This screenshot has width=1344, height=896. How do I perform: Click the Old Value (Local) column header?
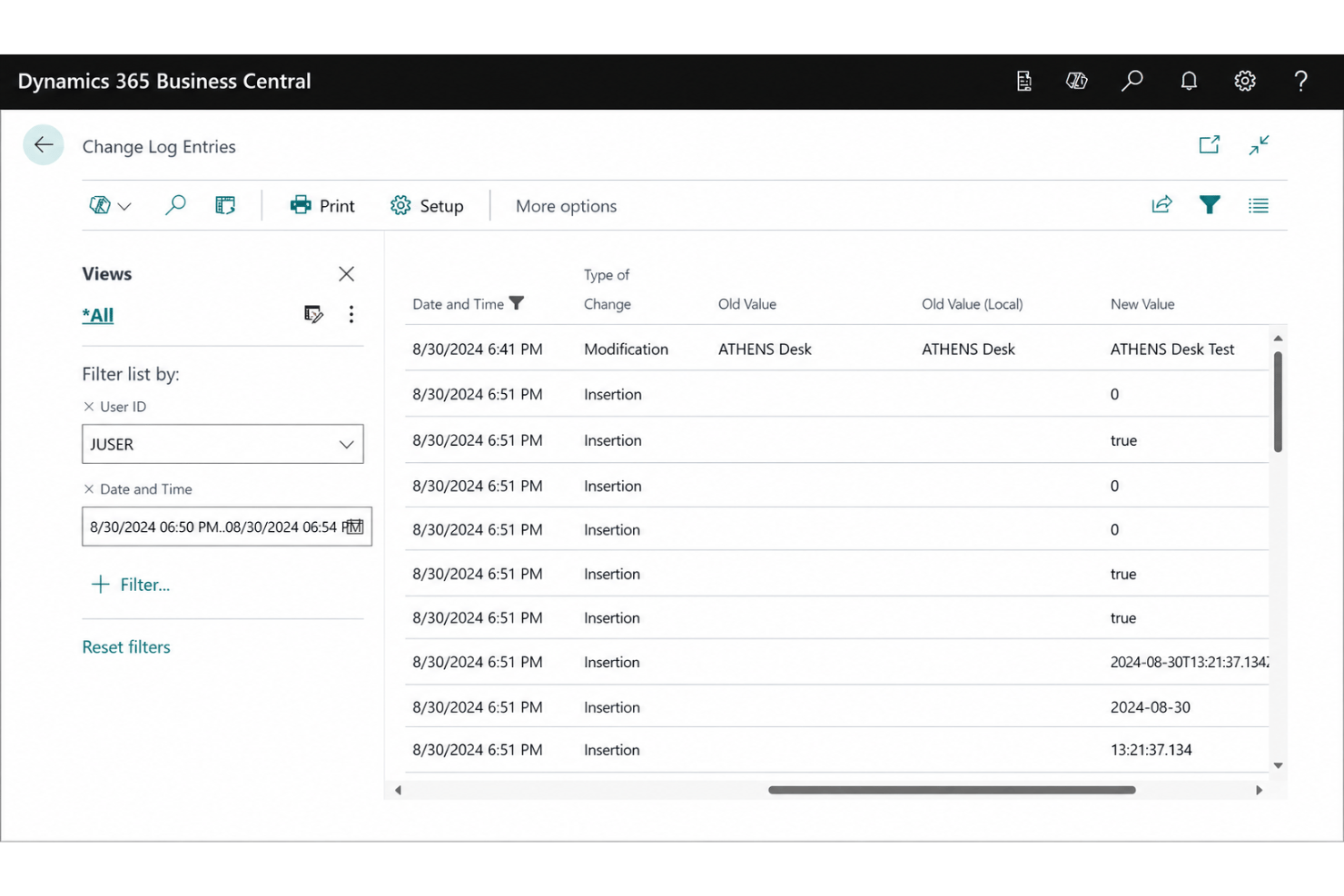[x=972, y=304]
